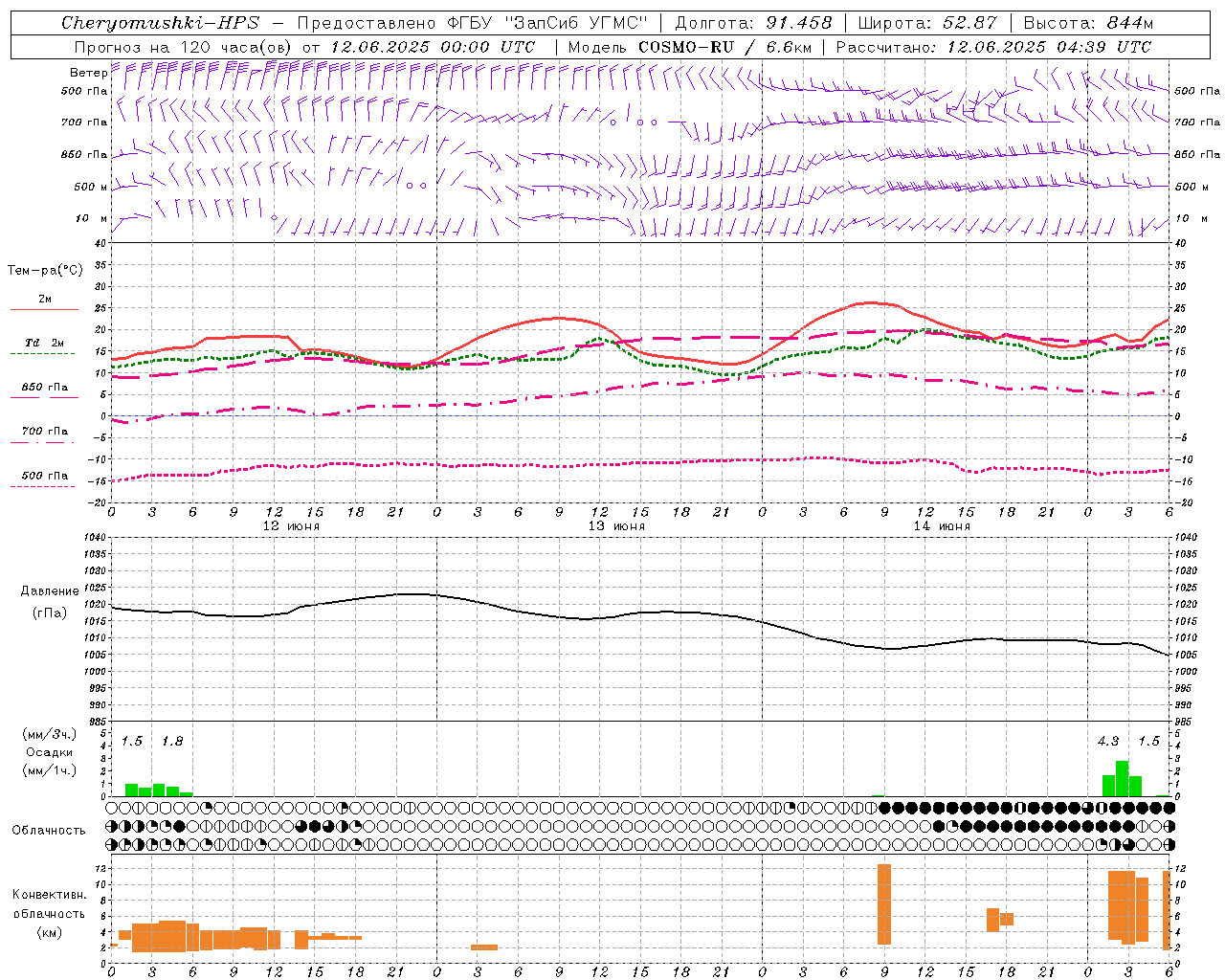
Task: Click the Давление pressure panel label
Action: 50,591
